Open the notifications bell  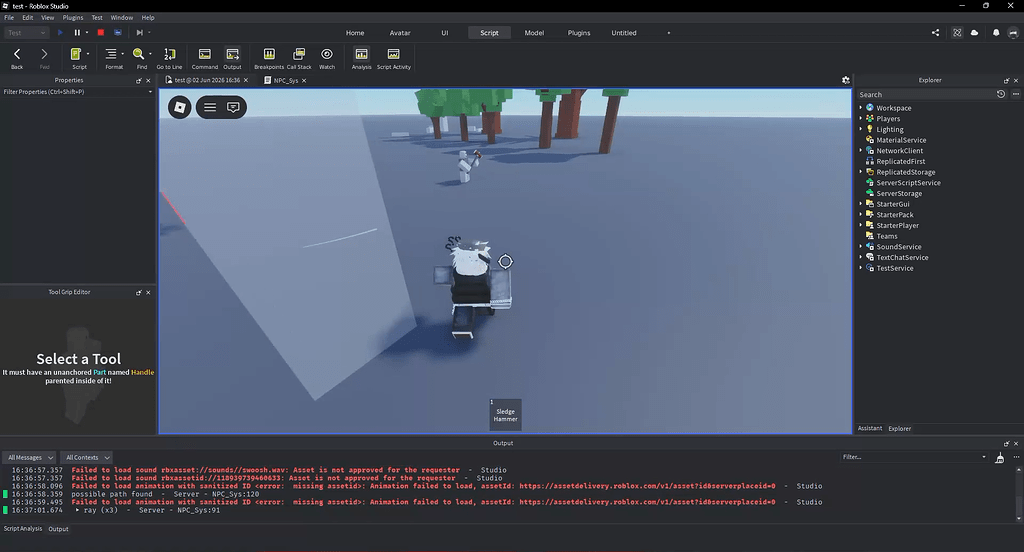[x=996, y=33]
